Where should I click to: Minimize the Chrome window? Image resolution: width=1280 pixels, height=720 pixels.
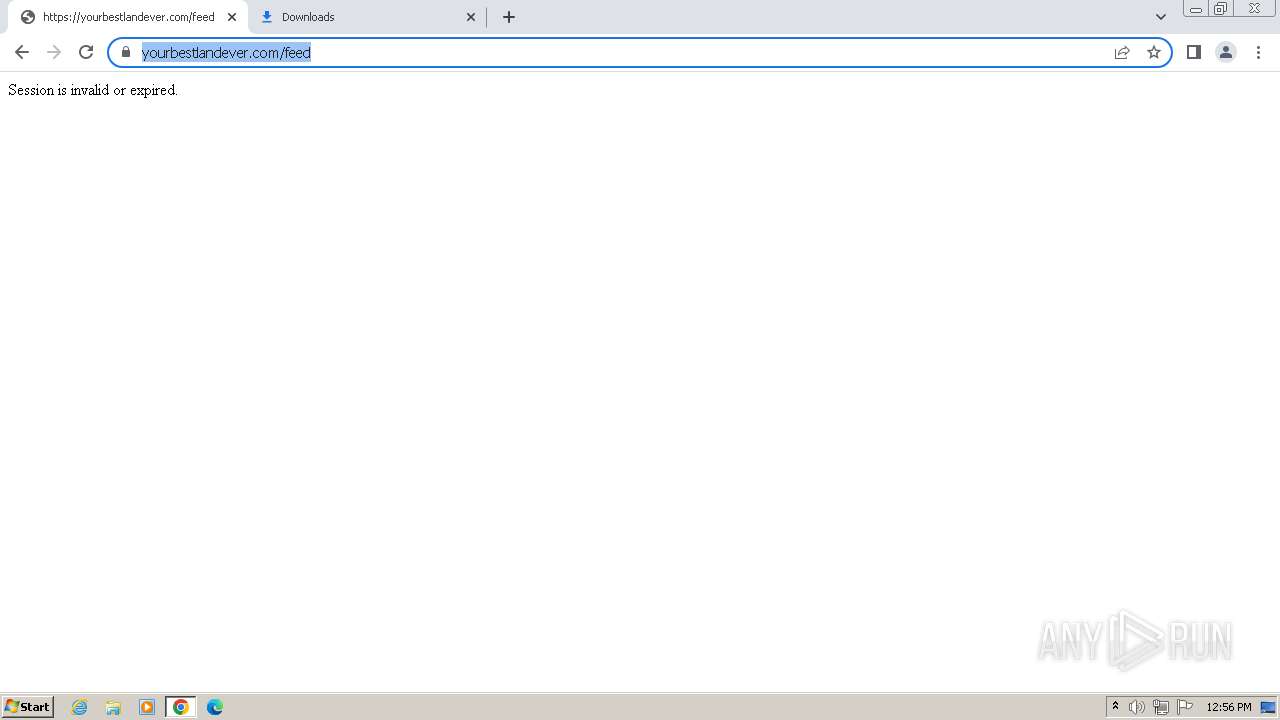pyautogui.click(x=1196, y=9)
